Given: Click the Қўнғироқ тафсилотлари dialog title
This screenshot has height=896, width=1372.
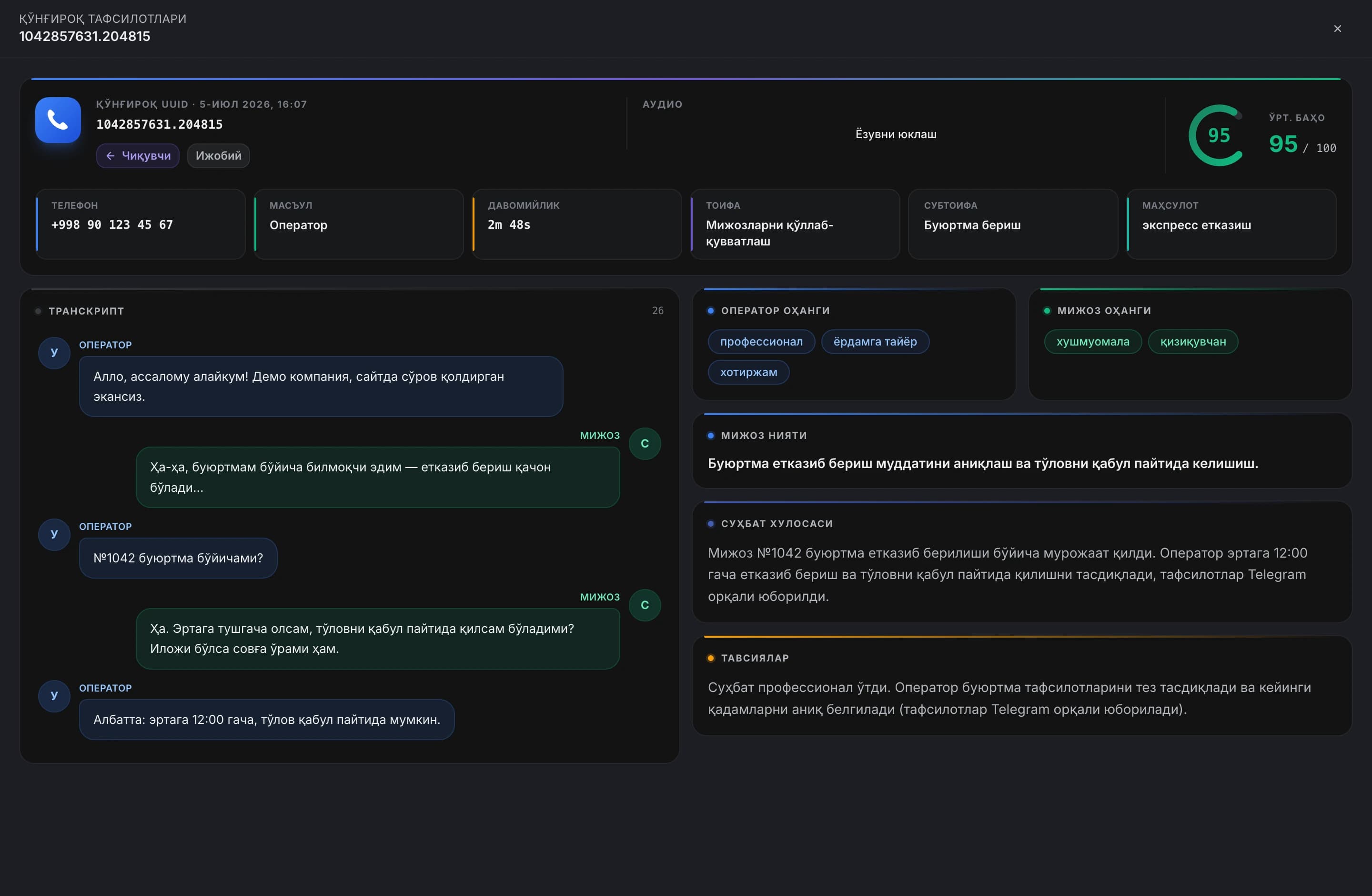Looking at the screenshot, I should coord(102,19).
